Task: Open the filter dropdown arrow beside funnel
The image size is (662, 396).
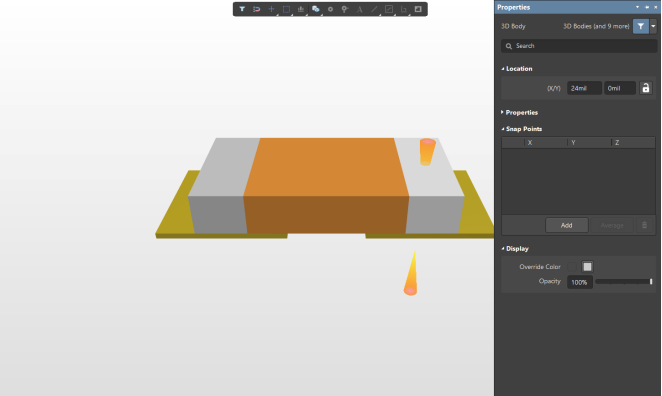Action: coord(653,26)
